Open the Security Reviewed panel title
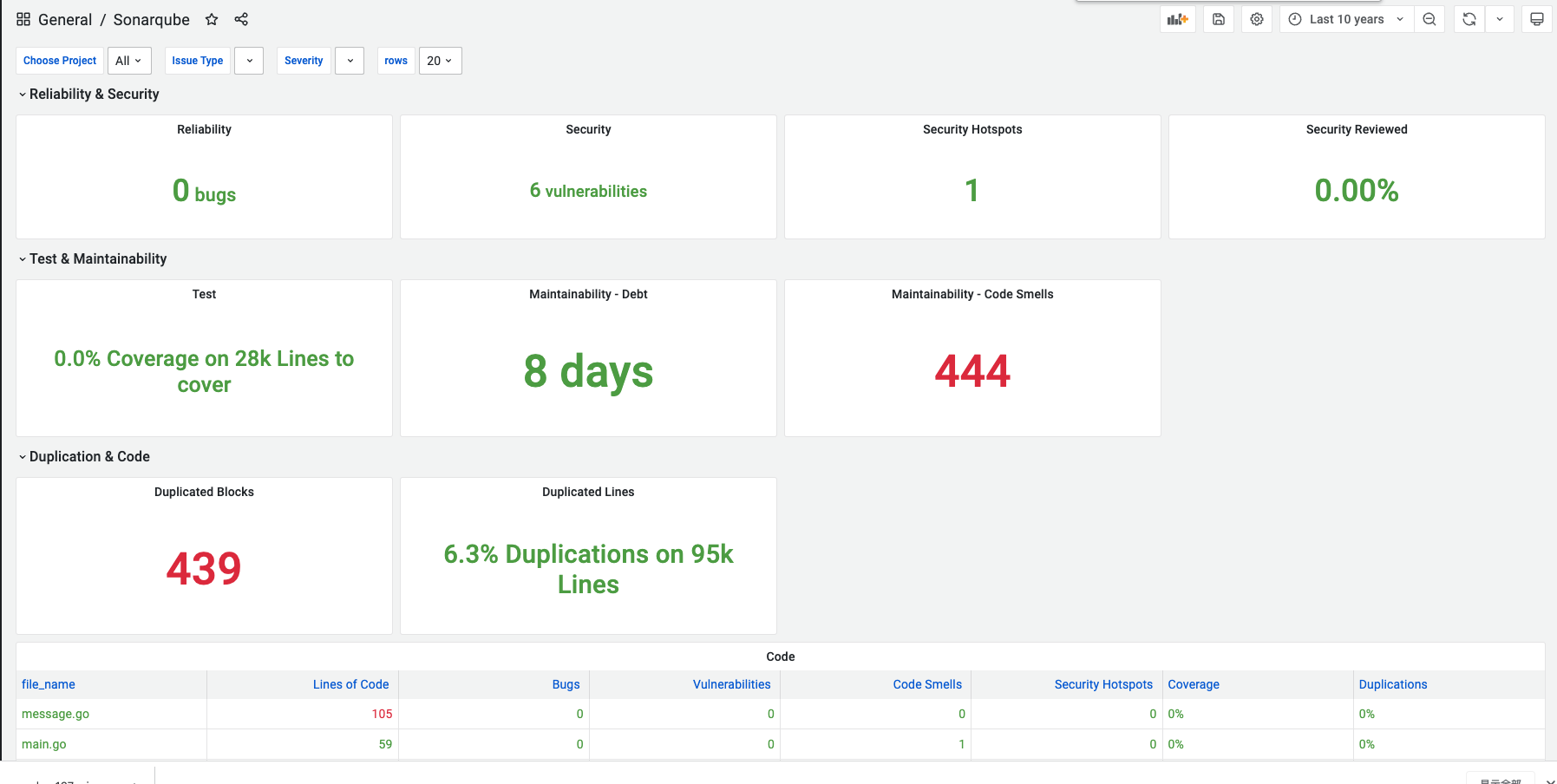The height and width of the screenshot is (784, 1557). click(1357, 129)
